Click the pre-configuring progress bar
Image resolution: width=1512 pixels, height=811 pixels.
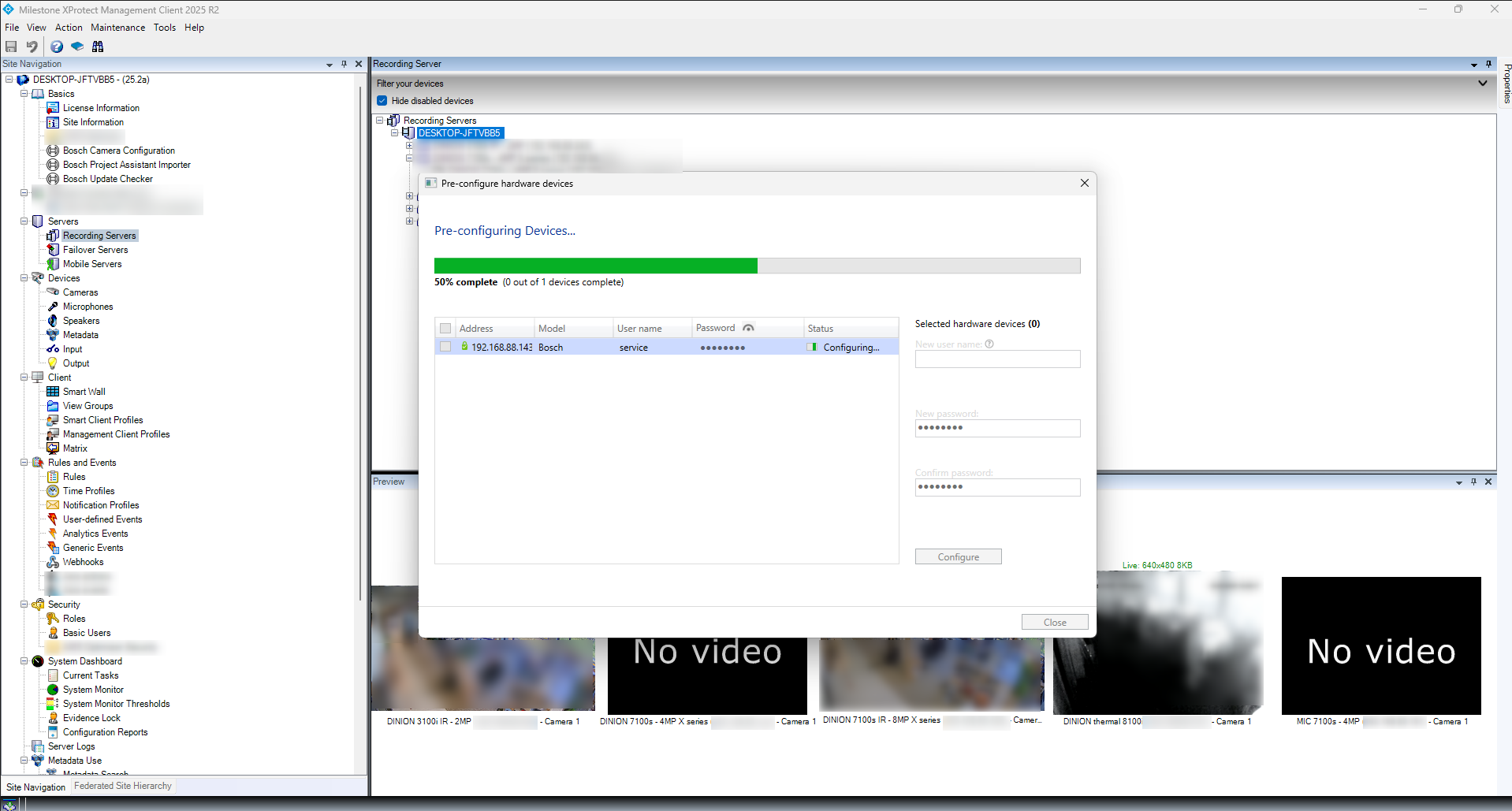pyautogui.click(x=757, y=266)
